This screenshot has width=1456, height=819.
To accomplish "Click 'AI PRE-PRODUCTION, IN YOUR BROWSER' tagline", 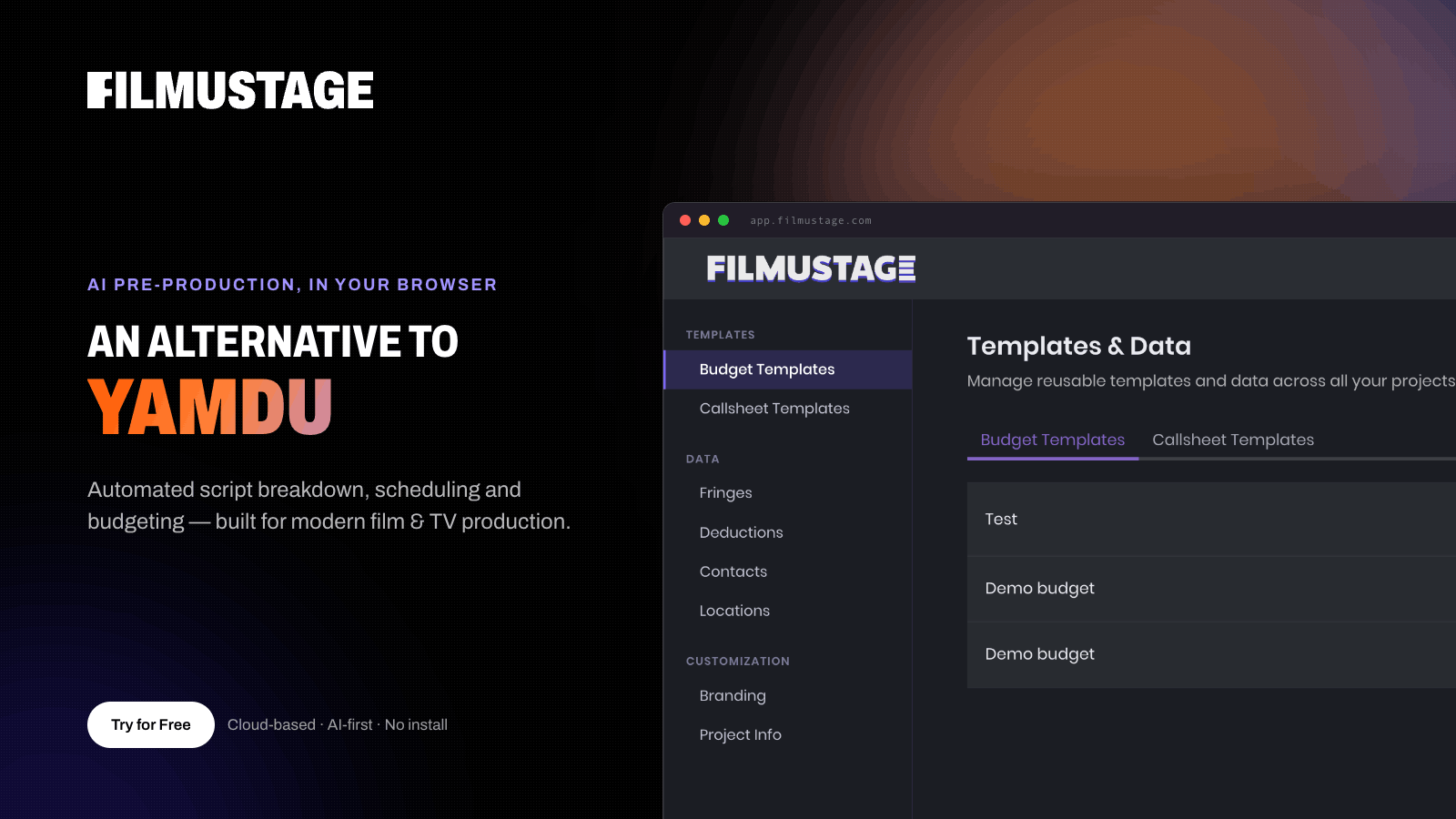I will pos(292,285).
